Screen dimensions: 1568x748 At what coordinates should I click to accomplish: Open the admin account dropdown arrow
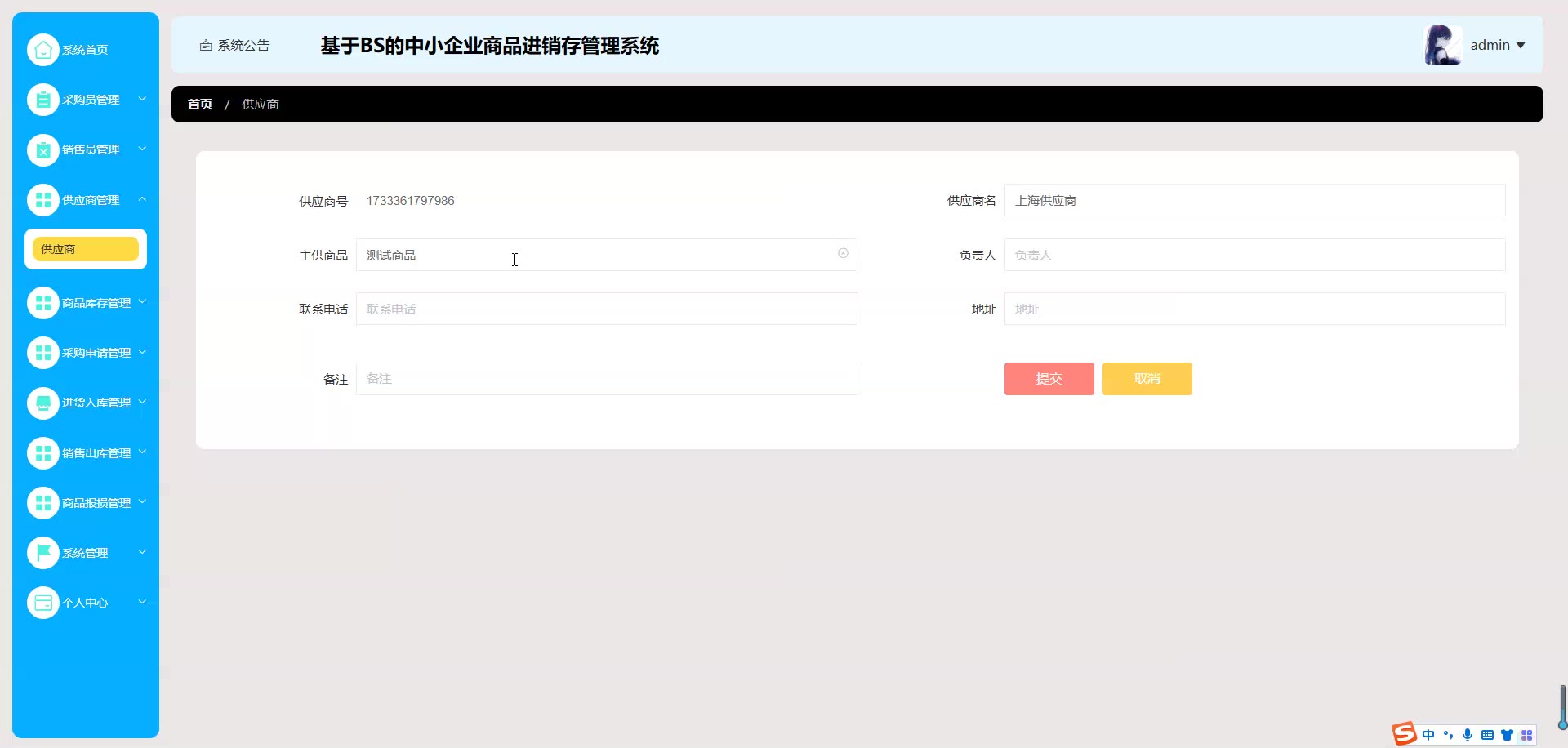1521,46
